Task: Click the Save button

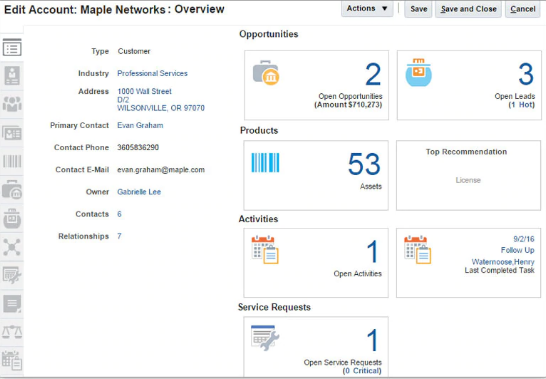Action: (x=418, y=9)
